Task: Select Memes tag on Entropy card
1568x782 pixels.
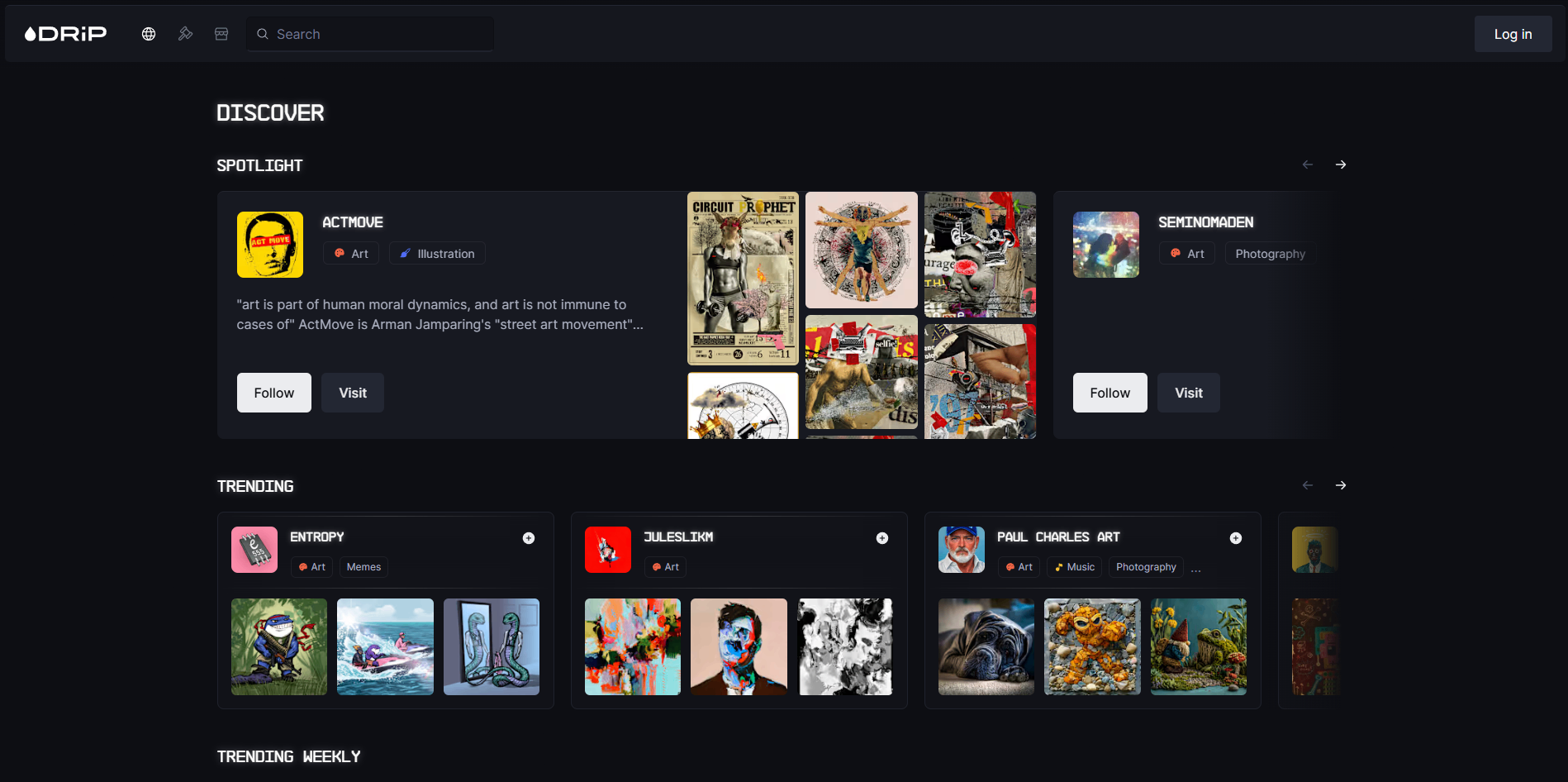Action: (x=363, y=567)
